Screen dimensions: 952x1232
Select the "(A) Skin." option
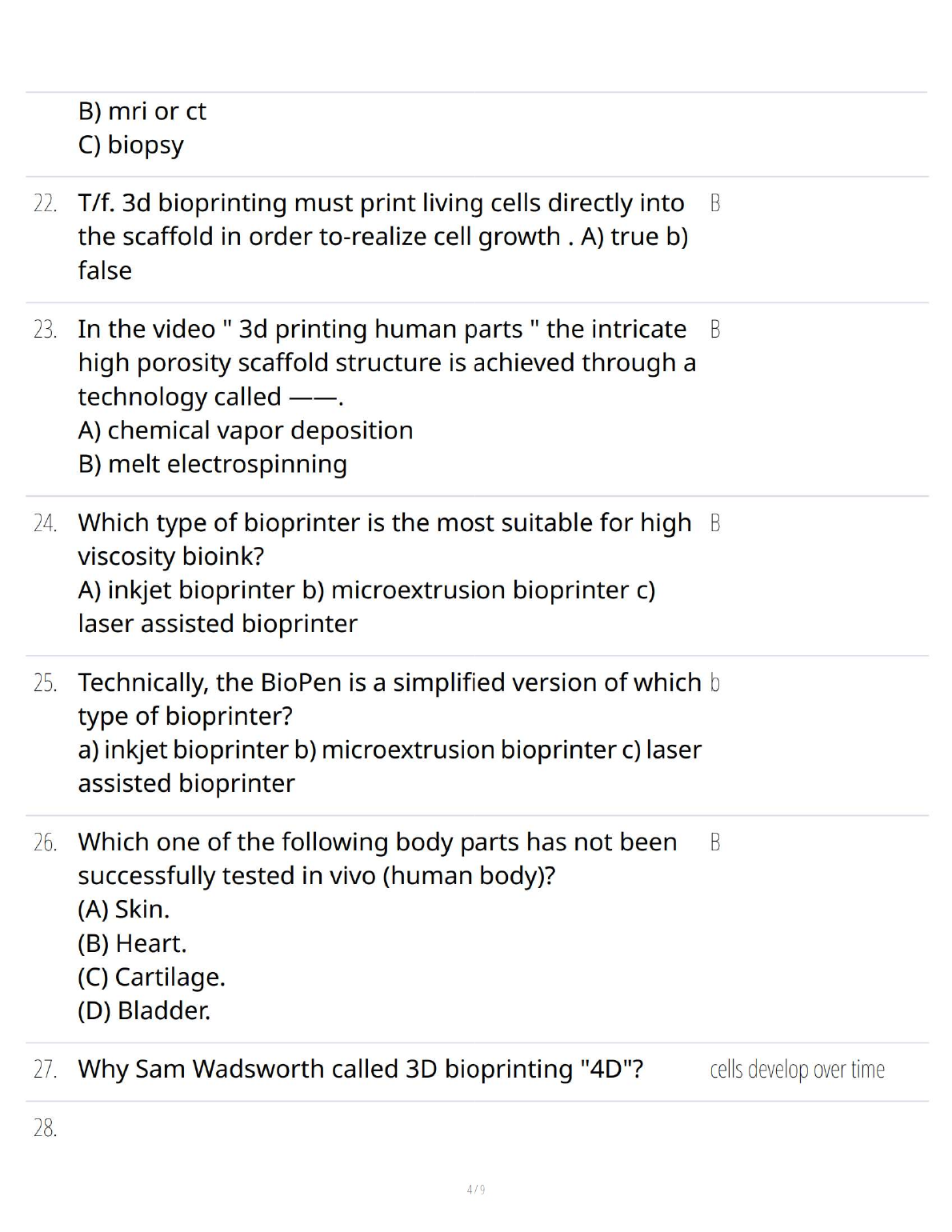123,910
